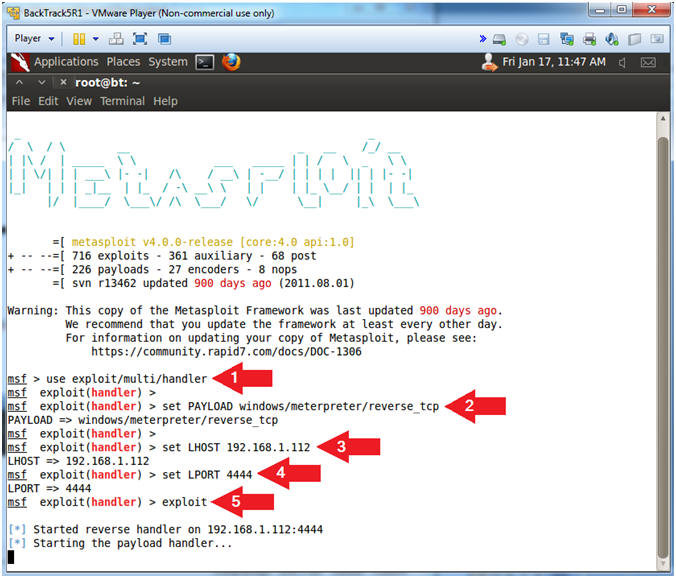Click the BackTrack dragon logo icon
The image size is (676, 578).
click(19, 62)
